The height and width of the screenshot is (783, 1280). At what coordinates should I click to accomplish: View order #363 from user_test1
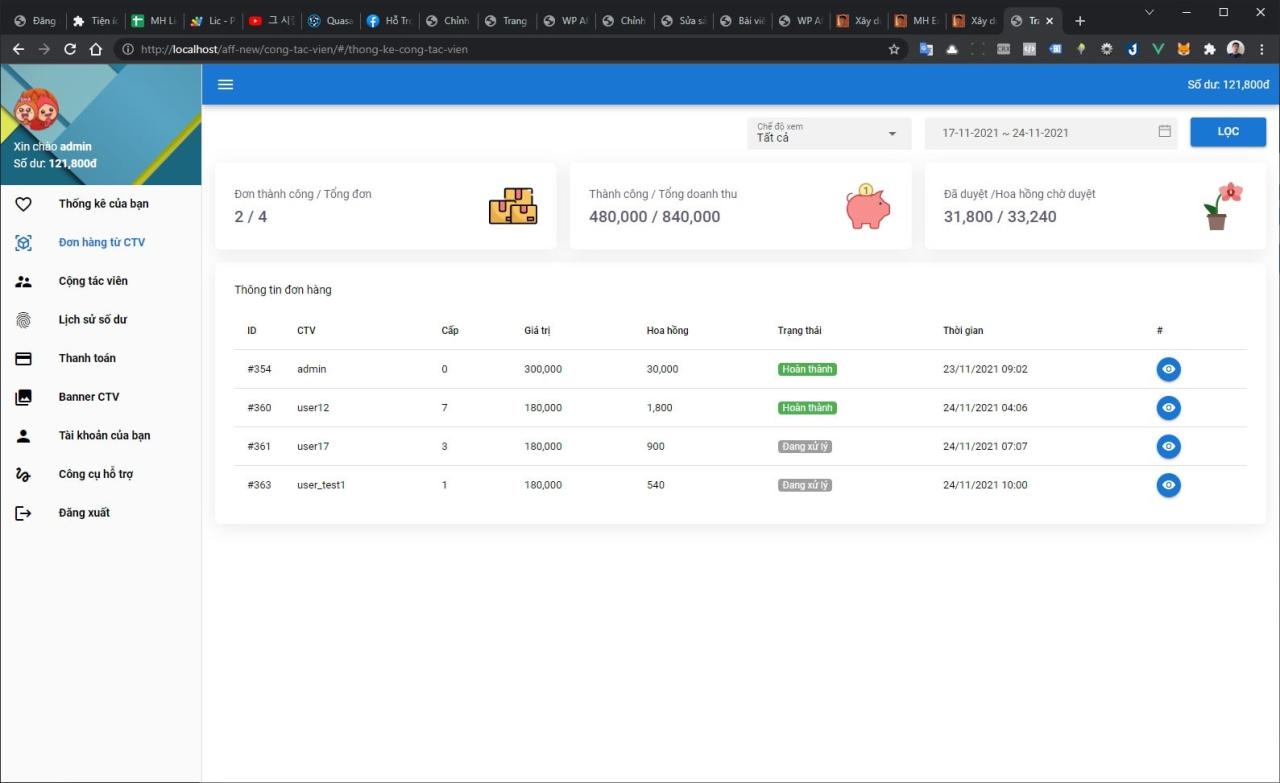pos(1168,485)
